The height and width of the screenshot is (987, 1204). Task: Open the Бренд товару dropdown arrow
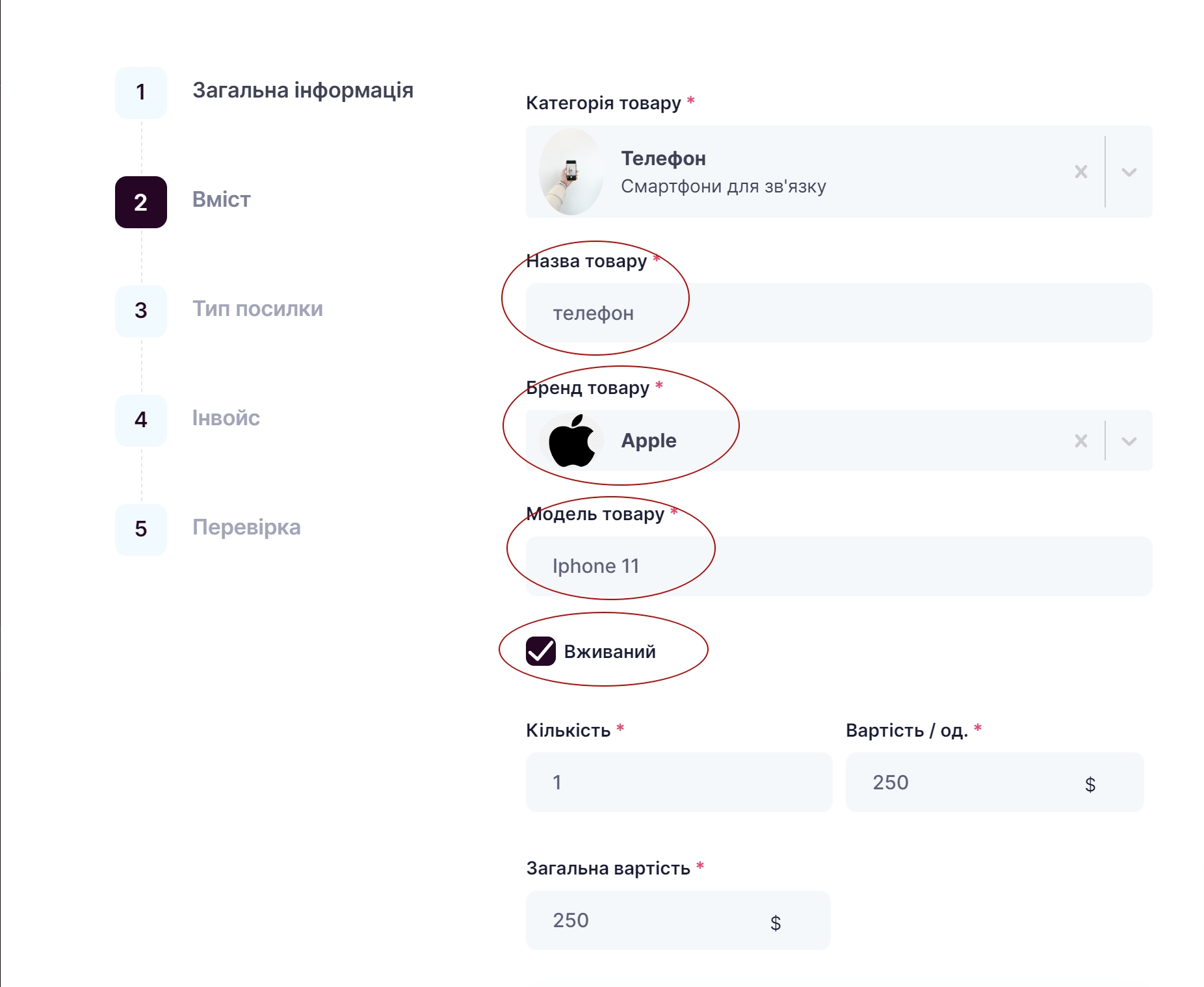1129,441
